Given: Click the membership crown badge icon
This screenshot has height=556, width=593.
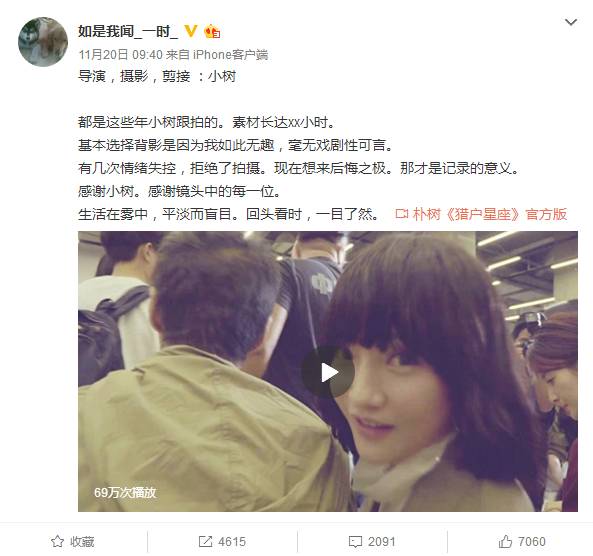Looking at the screenshot, I should tap(212, 31).
